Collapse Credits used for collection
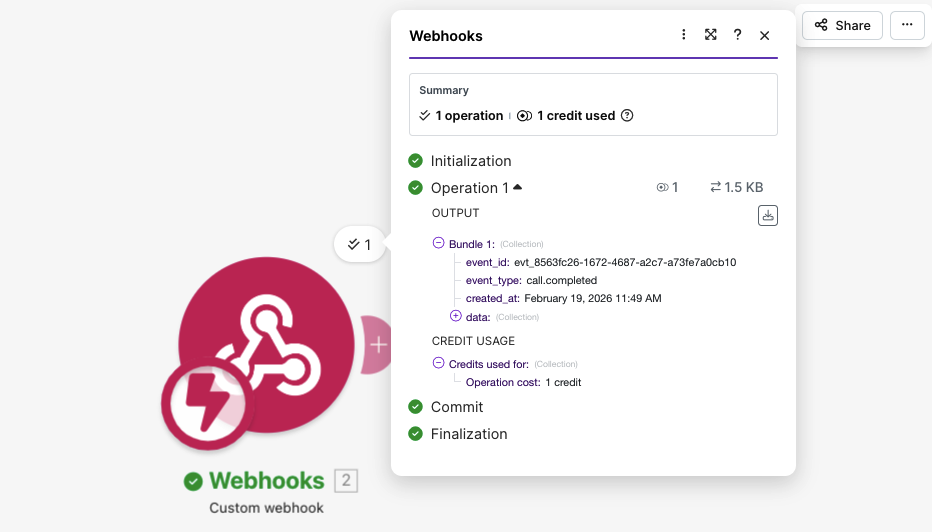The width and height of the screenshot is (932, 532). pos(438,363)
